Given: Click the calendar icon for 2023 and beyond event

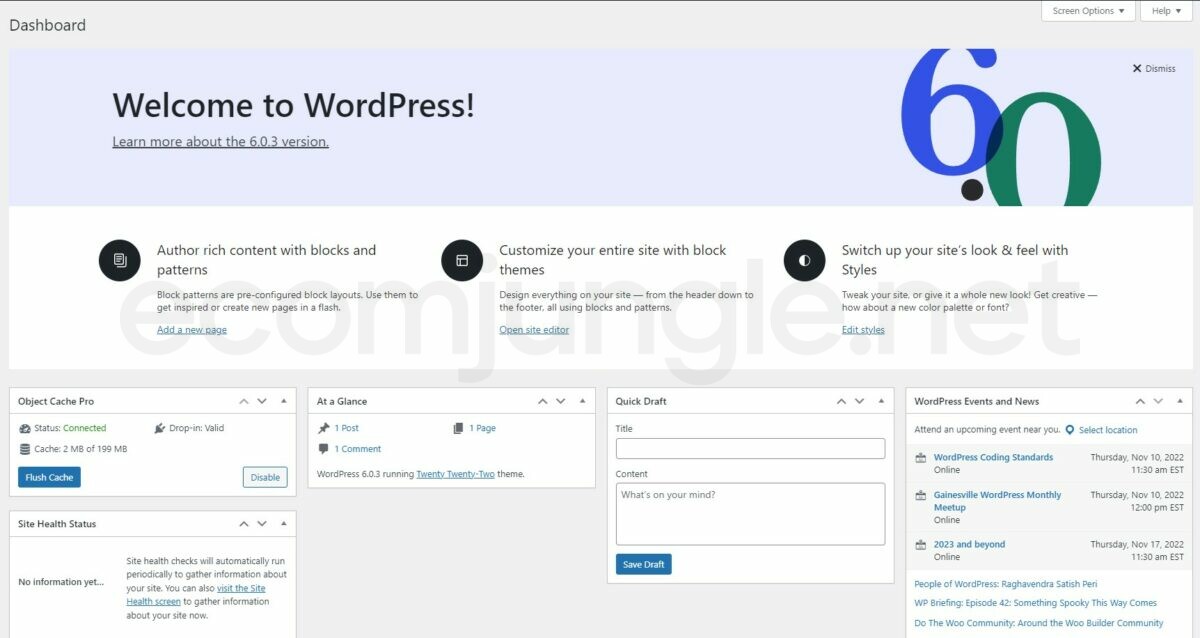Looking at the screenshot, I should (x=922, y=545).
